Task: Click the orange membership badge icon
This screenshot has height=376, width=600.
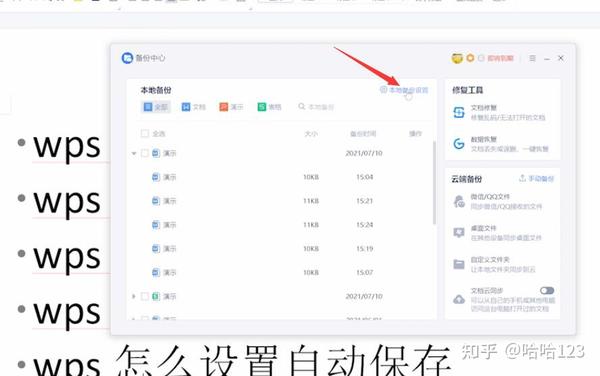Action: point(470,58)
